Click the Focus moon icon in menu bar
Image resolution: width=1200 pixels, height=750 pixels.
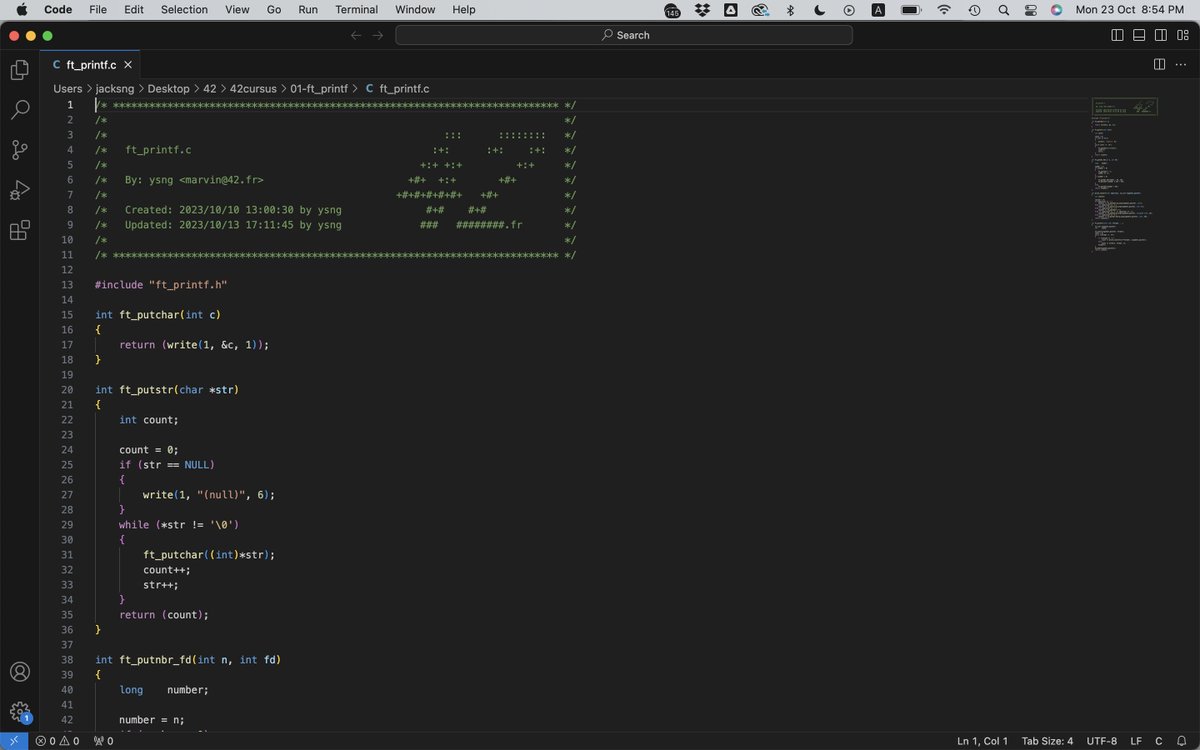(820, 9)
